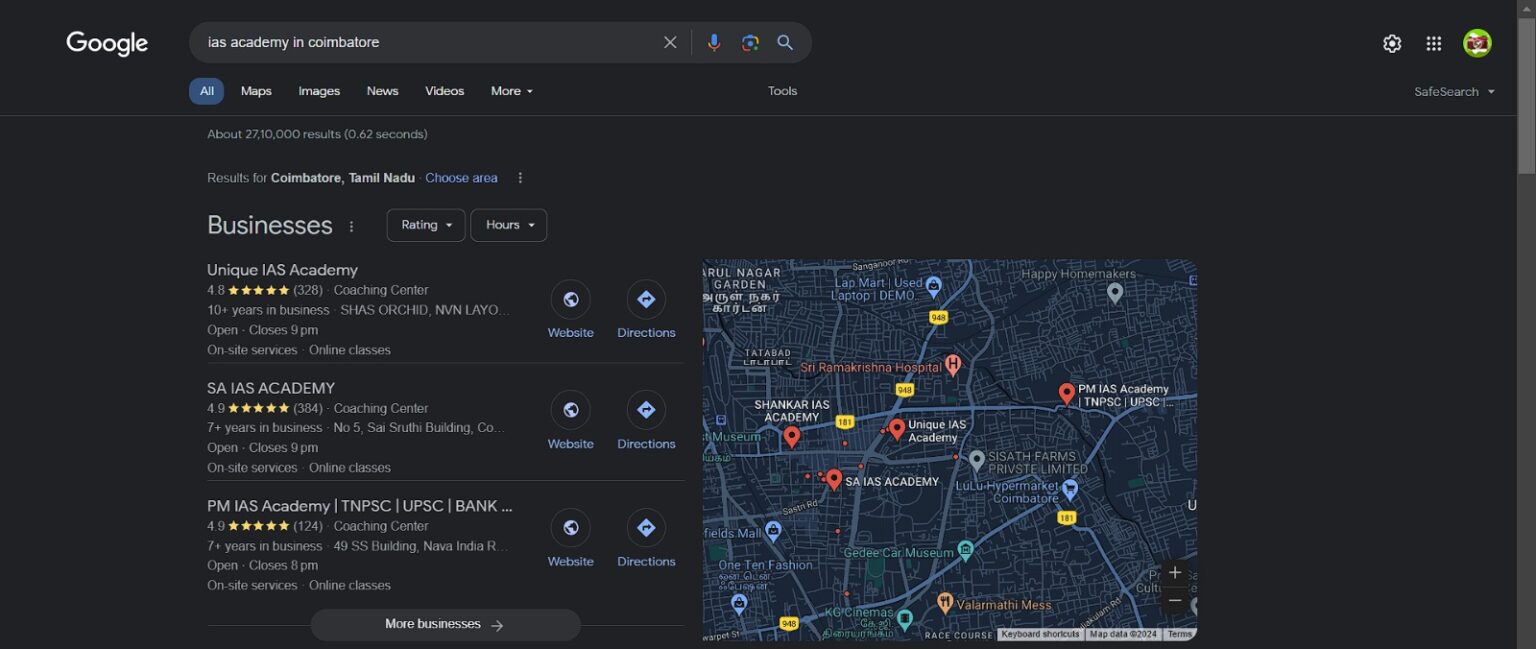Click the "(328)" review count
The height and width of the screenshot is (649, 1536).
(x=308, y=290)
